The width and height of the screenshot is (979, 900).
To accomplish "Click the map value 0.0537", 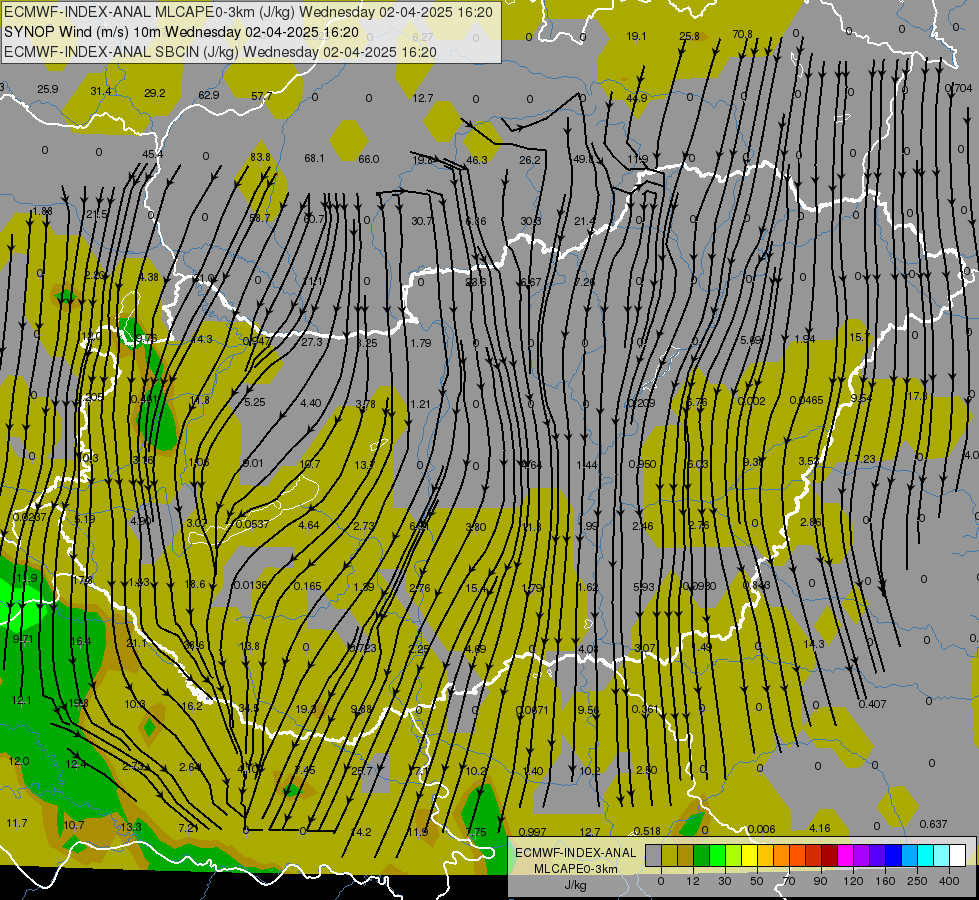I will point(252,524).
